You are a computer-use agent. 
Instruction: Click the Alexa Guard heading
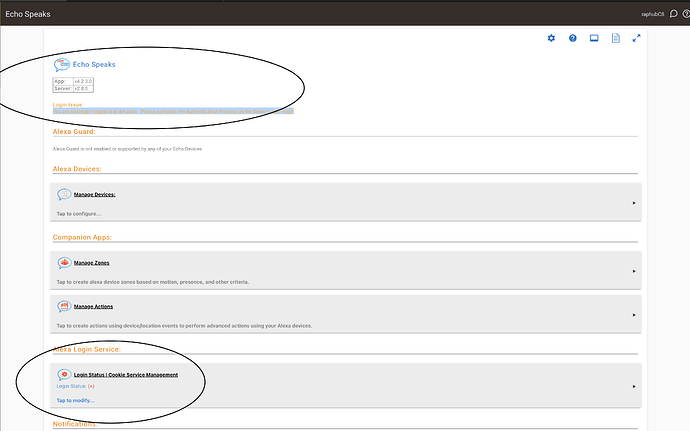74,132
